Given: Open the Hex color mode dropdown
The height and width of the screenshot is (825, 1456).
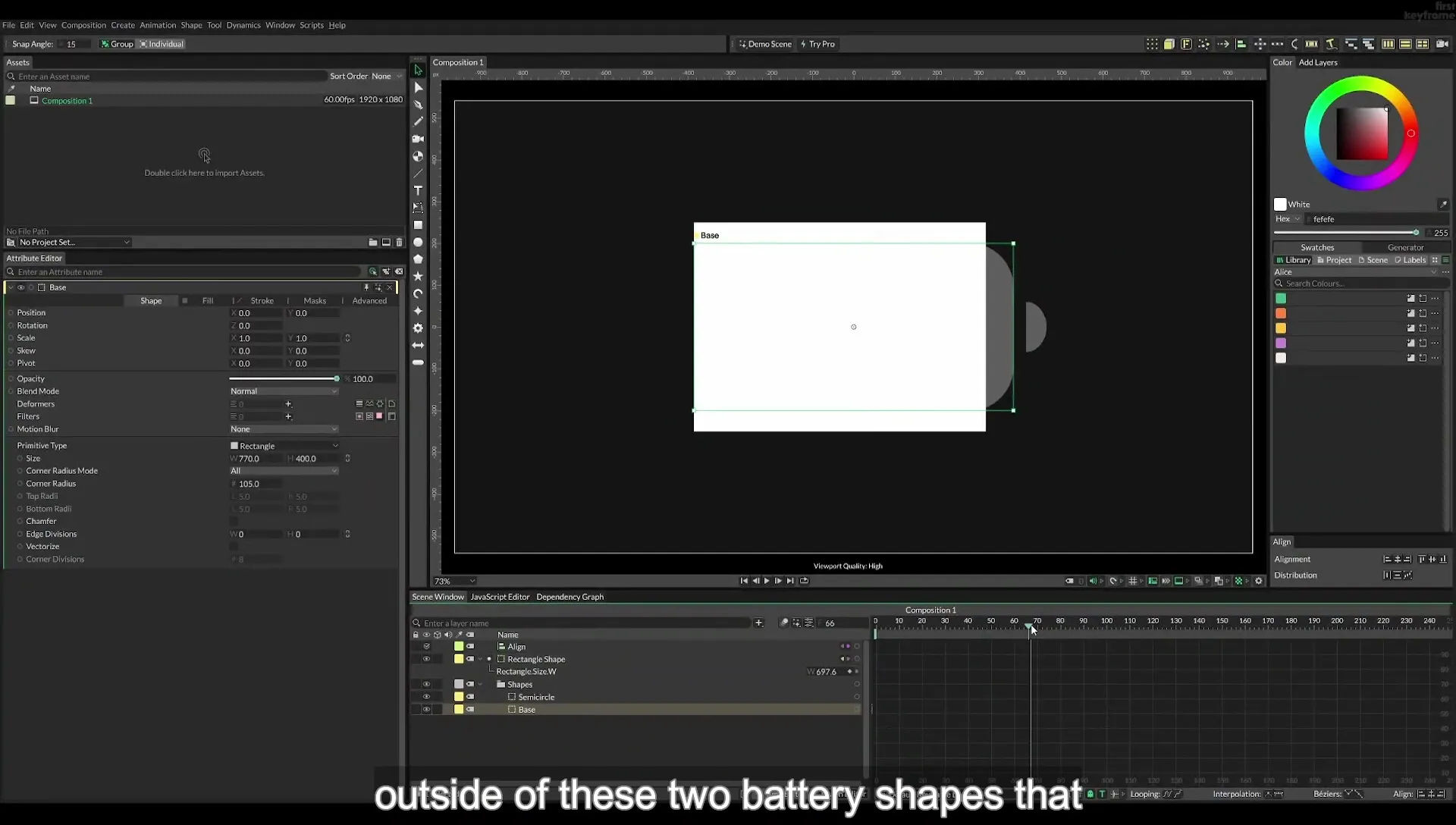Looking at the screenshot, I should click(1288, 219).
